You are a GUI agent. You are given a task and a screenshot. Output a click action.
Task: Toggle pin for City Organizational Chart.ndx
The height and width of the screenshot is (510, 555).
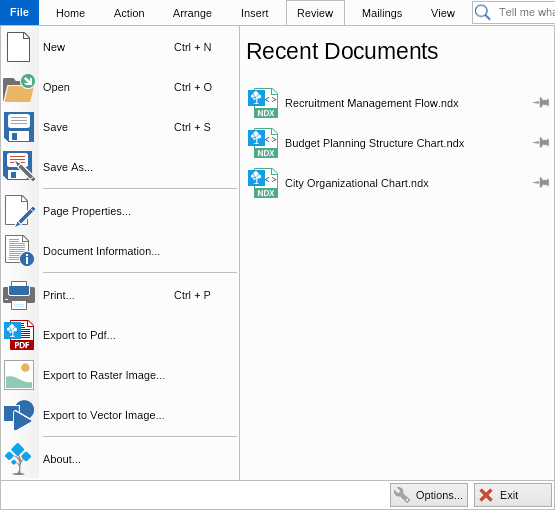541,183
